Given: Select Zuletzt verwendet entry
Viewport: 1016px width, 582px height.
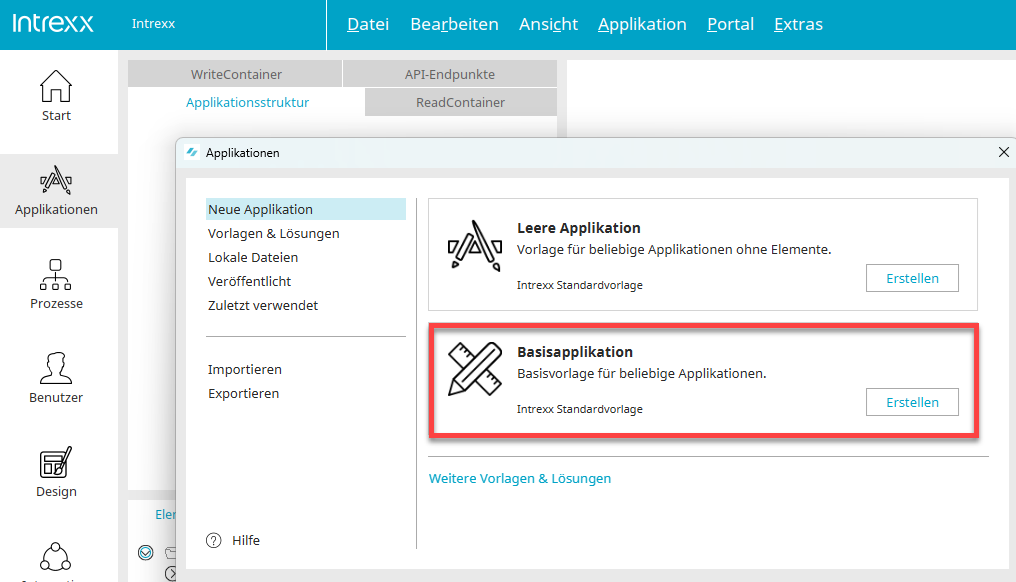Looking at the screenshot, I should 262,305.
